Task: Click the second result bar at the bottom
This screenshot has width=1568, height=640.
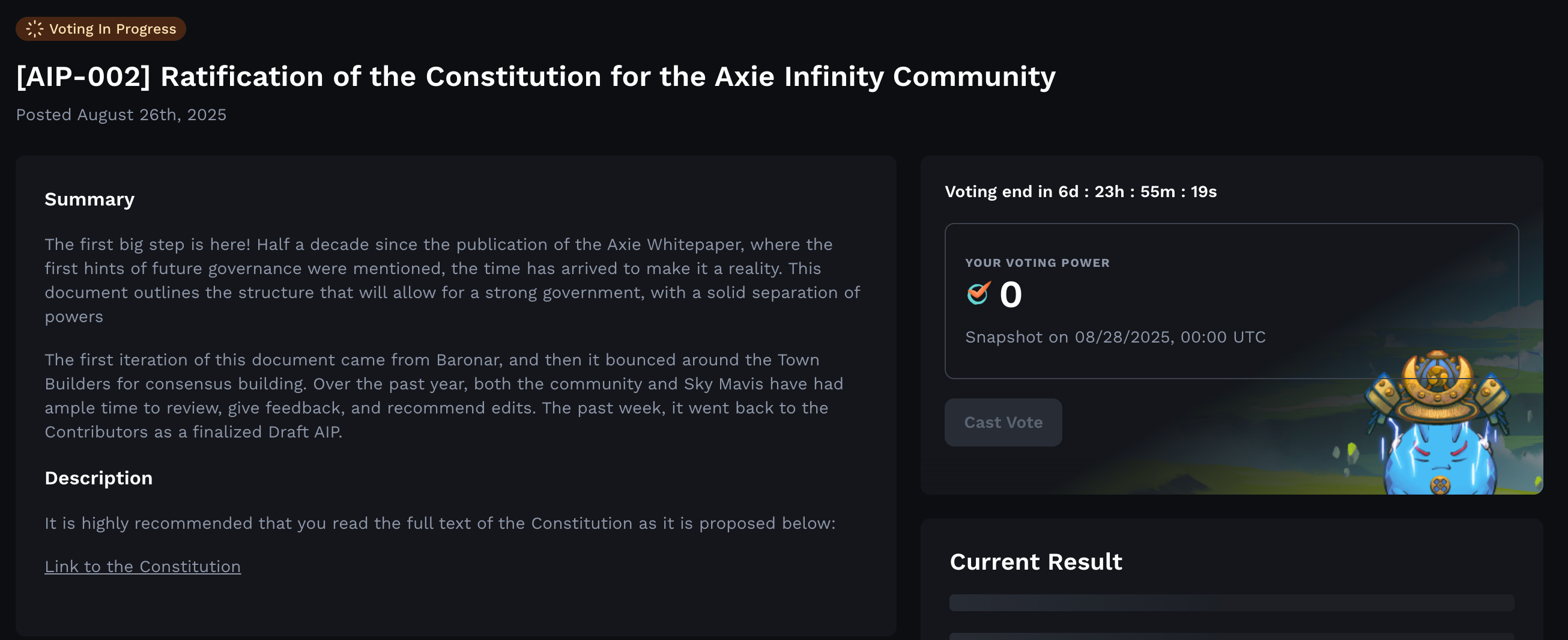Action: click(1230, 636)
